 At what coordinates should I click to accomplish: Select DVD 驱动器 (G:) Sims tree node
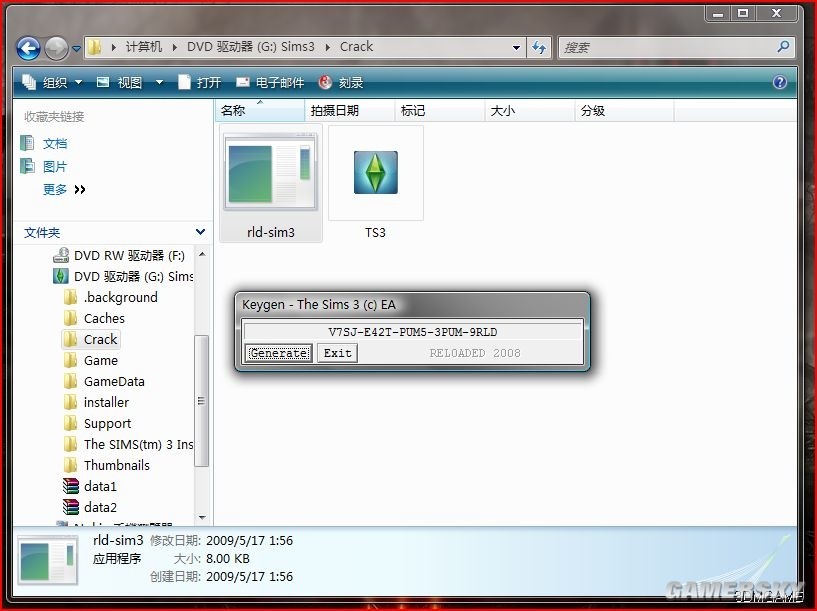click(123, 276)
